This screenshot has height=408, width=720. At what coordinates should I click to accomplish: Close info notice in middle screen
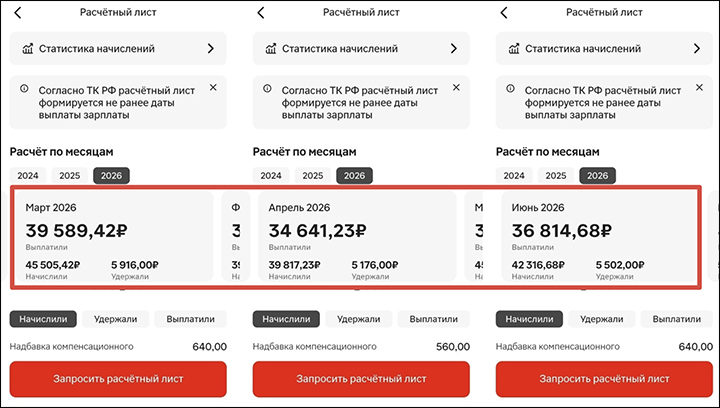[x=456, y=87]
